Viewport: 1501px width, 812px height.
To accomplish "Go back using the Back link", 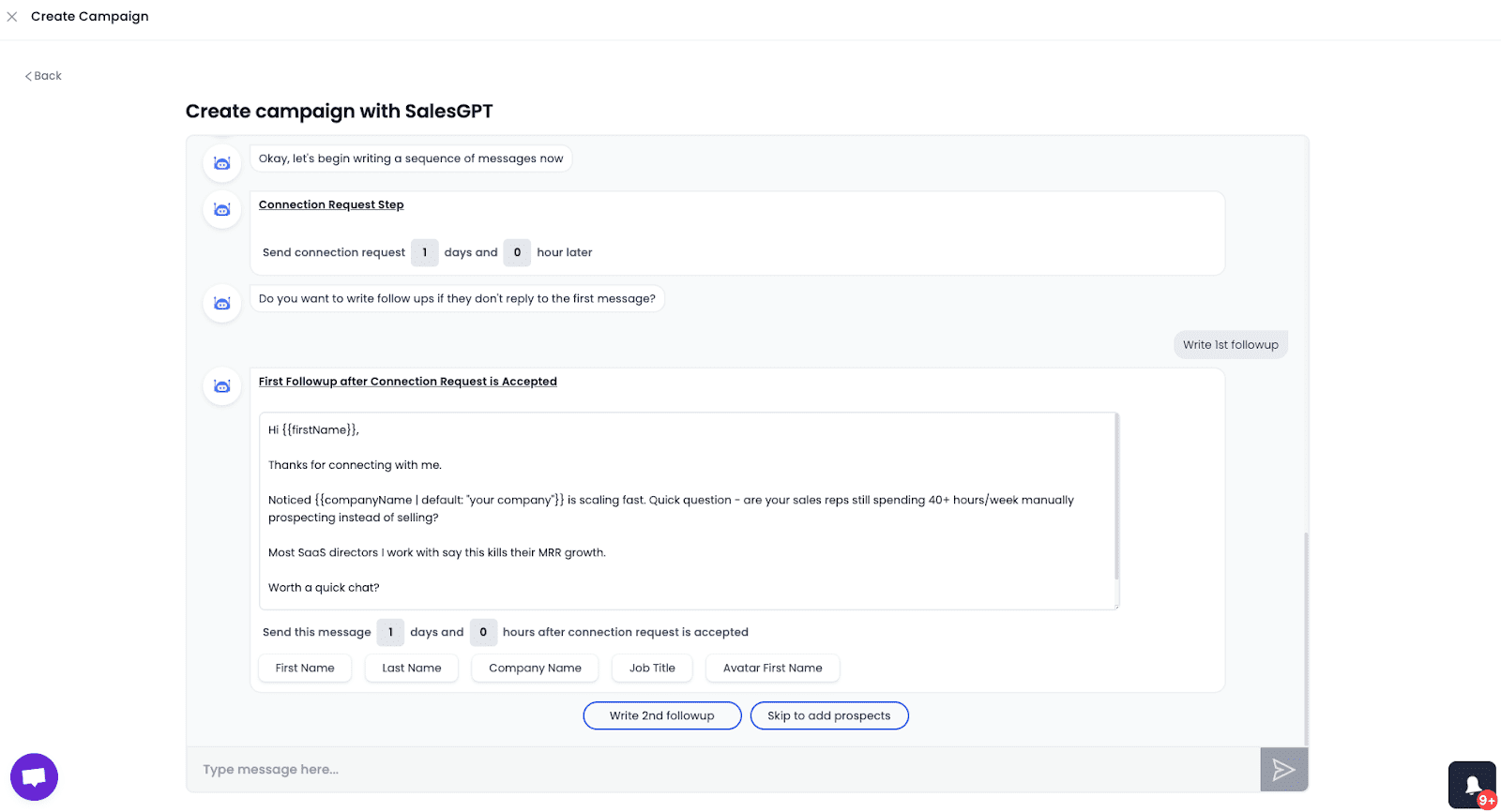I will pos(43,76).
